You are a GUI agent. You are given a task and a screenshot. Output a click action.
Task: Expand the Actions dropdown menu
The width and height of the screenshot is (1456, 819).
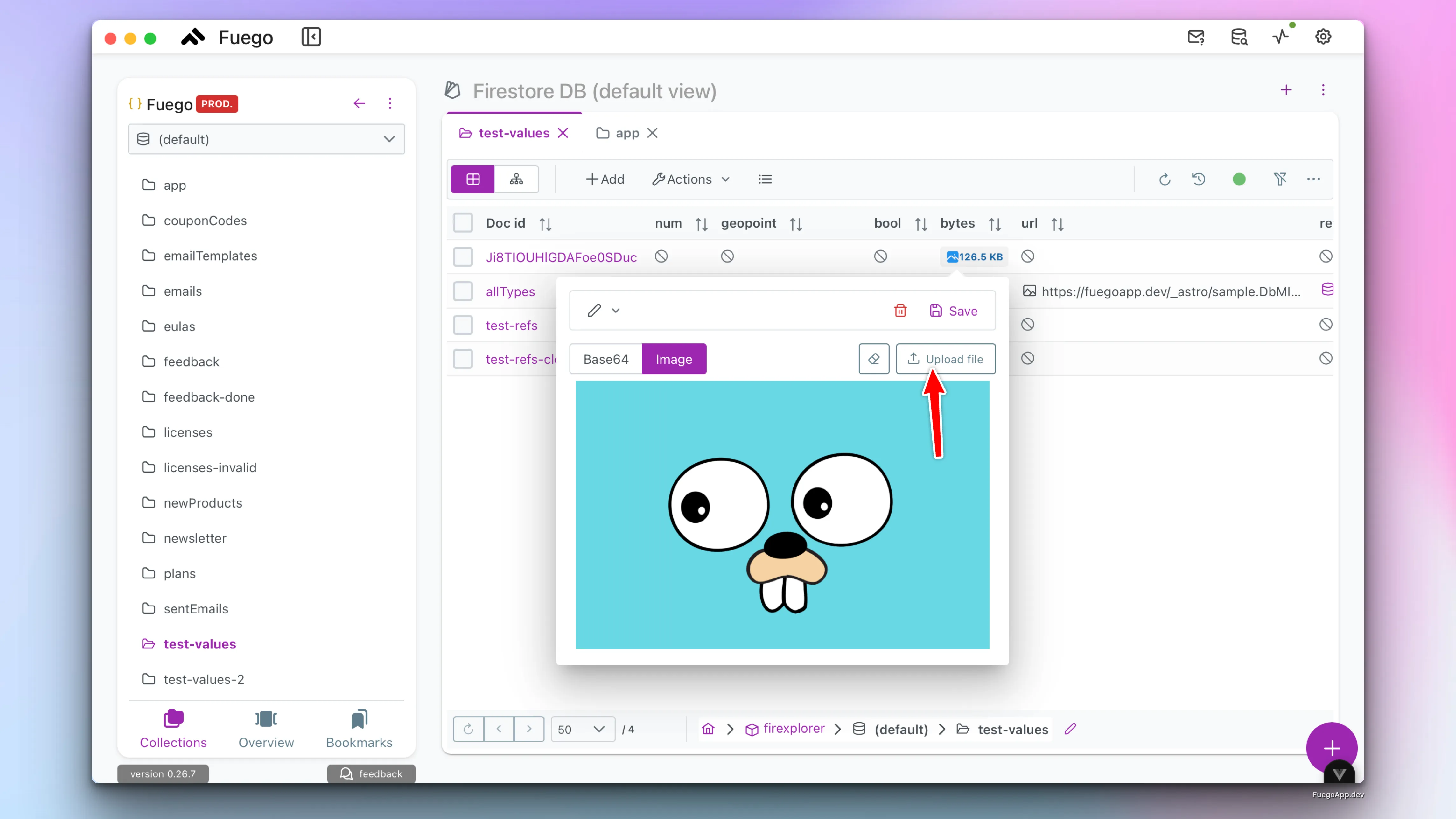(691, 179)
